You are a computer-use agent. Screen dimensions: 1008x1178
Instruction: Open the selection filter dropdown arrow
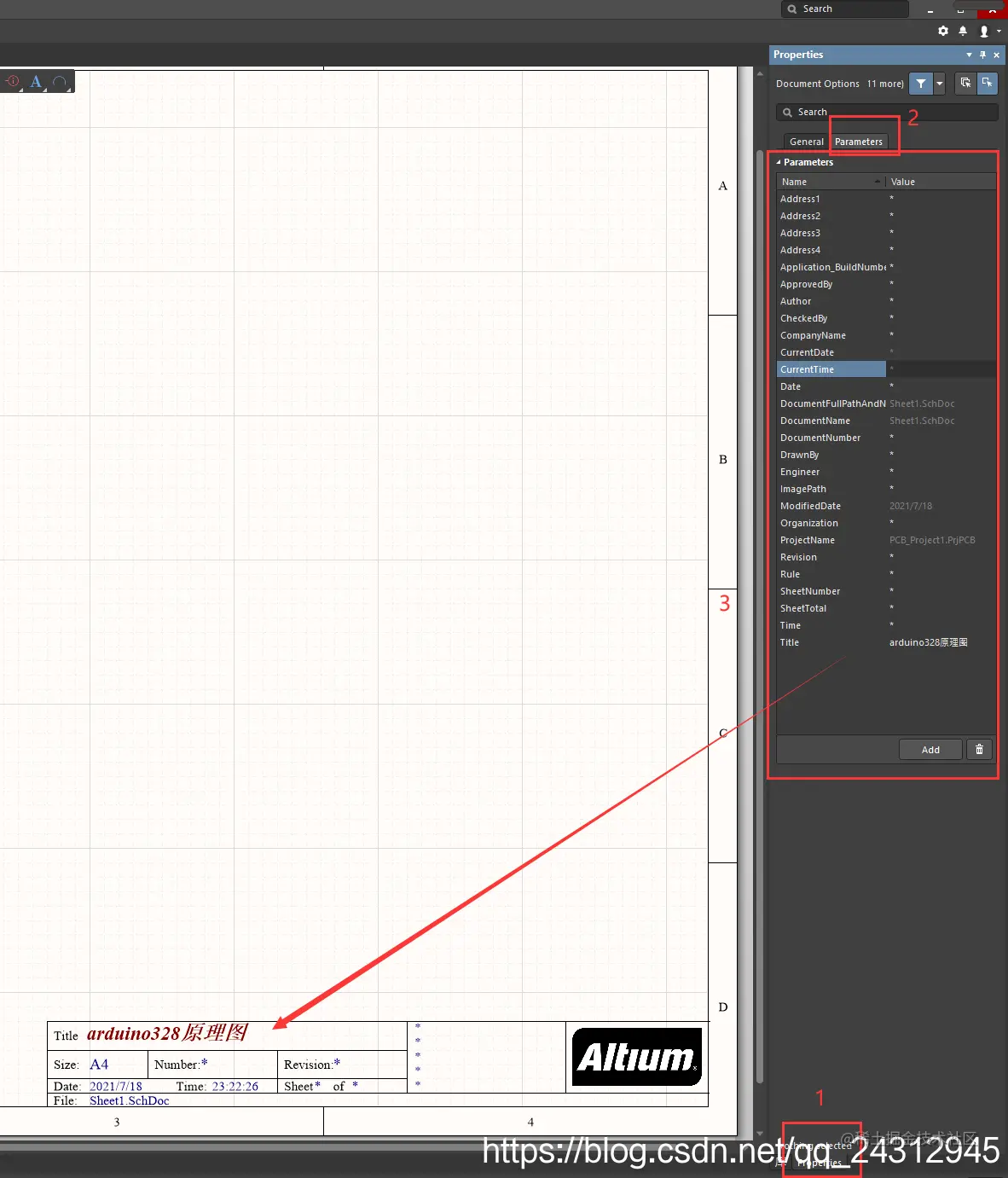[940, 84]
